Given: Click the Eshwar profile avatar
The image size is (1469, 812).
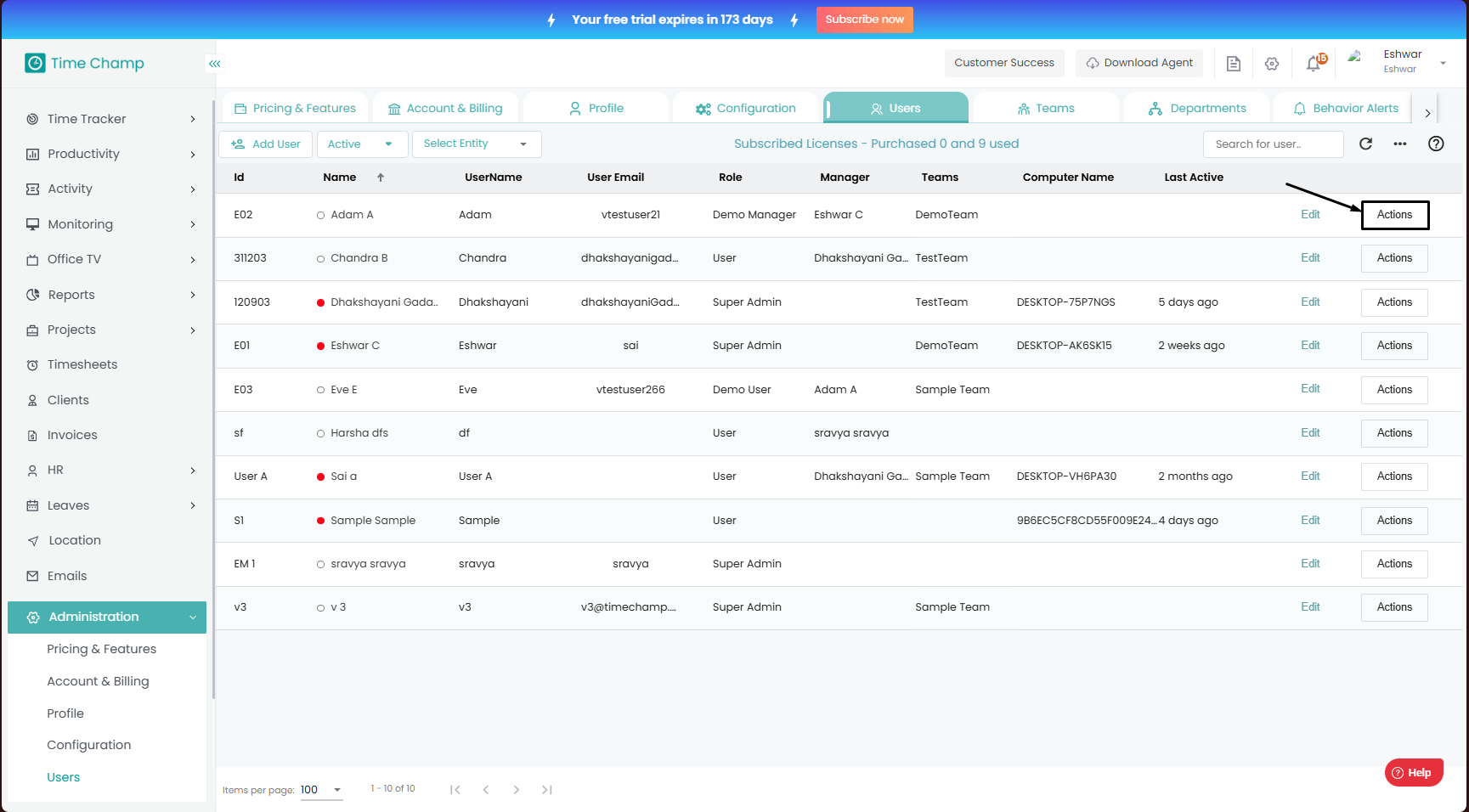Looking at the screenshot, I should point(1356,58).
